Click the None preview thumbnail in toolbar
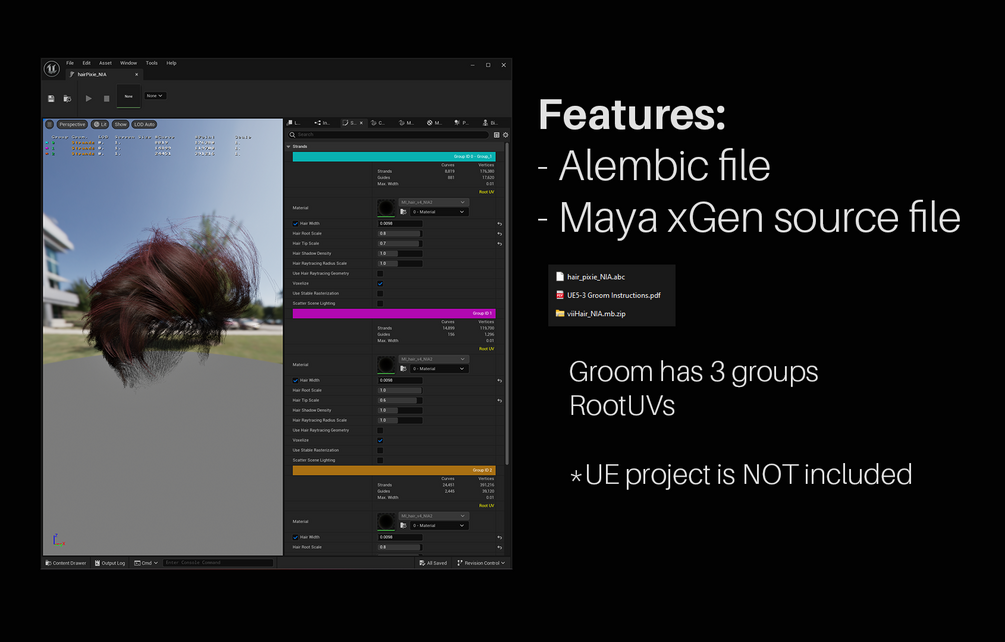This screenshot has height=642, width=1005. point(129,96)
